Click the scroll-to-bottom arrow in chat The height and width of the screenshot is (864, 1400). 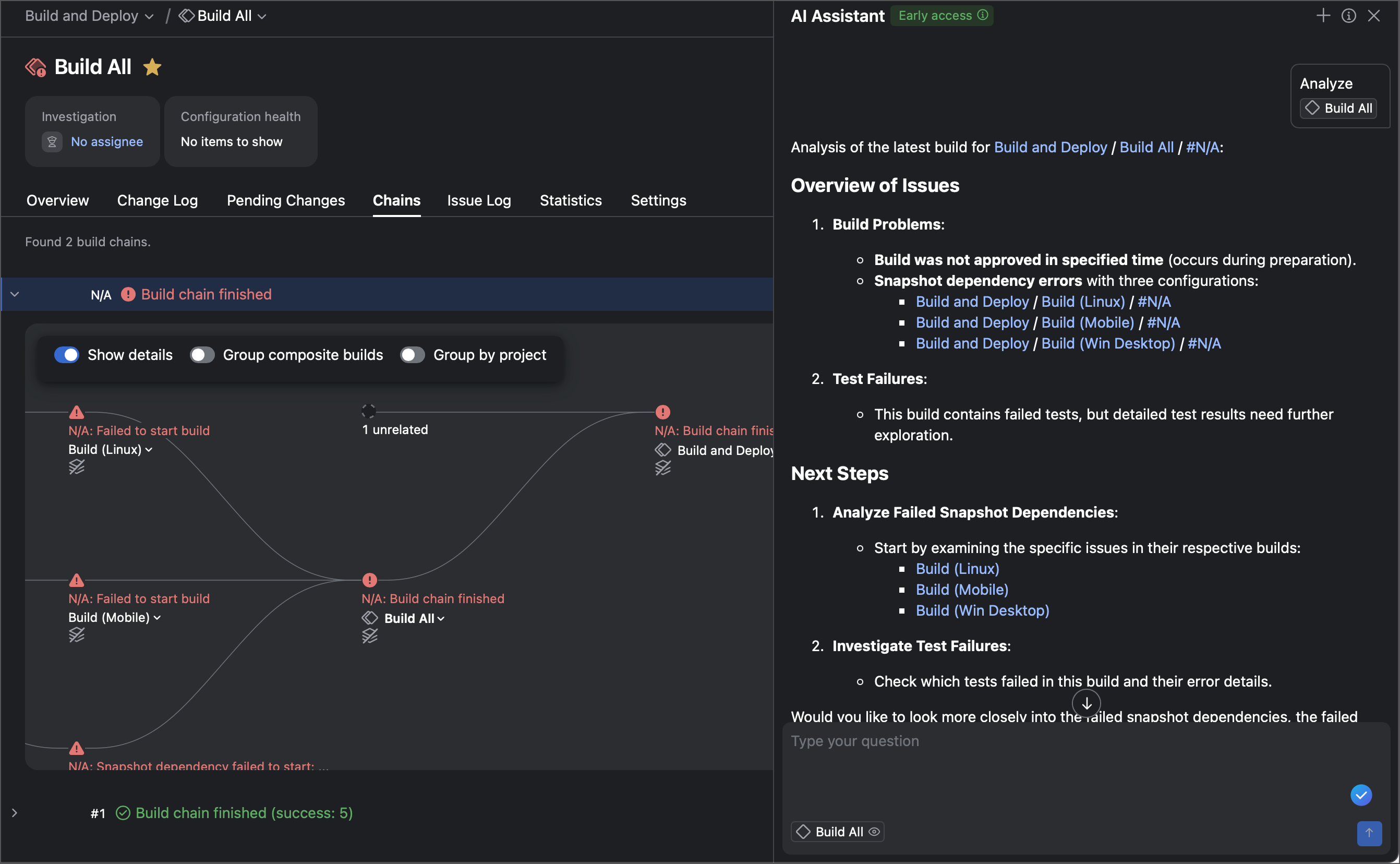pos(1086,703)
